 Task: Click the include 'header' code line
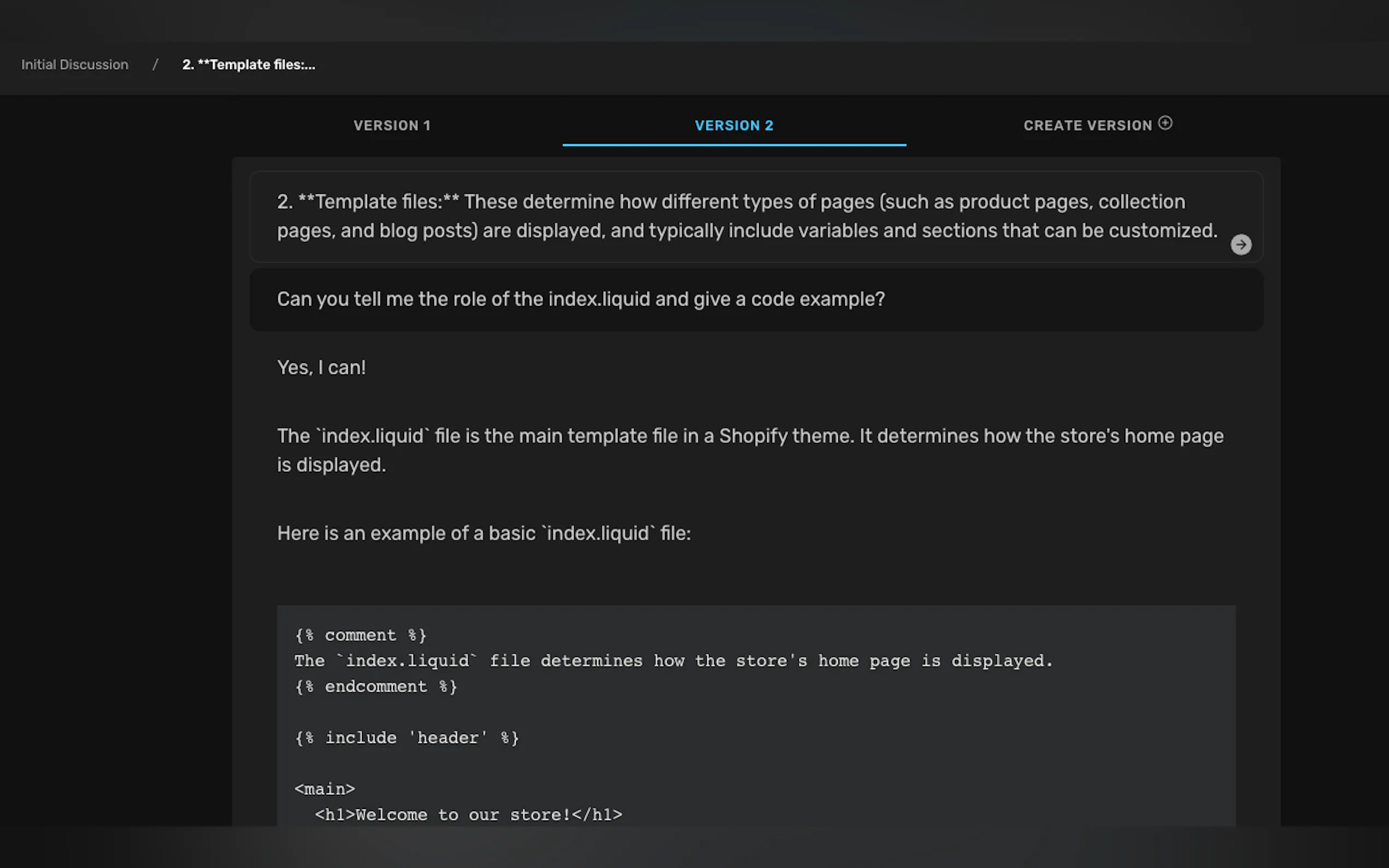(406, 738)
